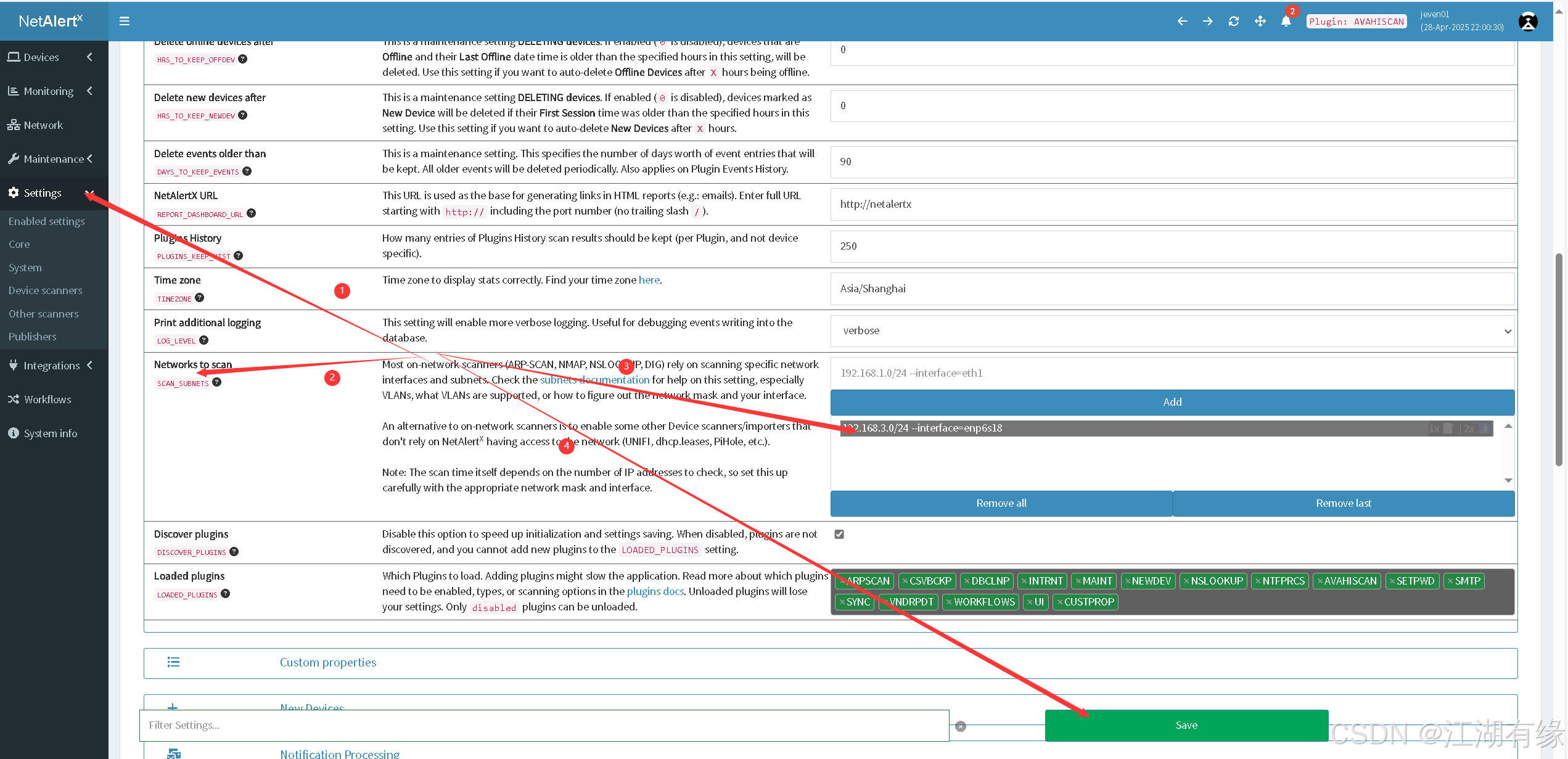Click the refresh page icon
The width and height of the screenshot is (1568, 759).
click(1234, 21)
